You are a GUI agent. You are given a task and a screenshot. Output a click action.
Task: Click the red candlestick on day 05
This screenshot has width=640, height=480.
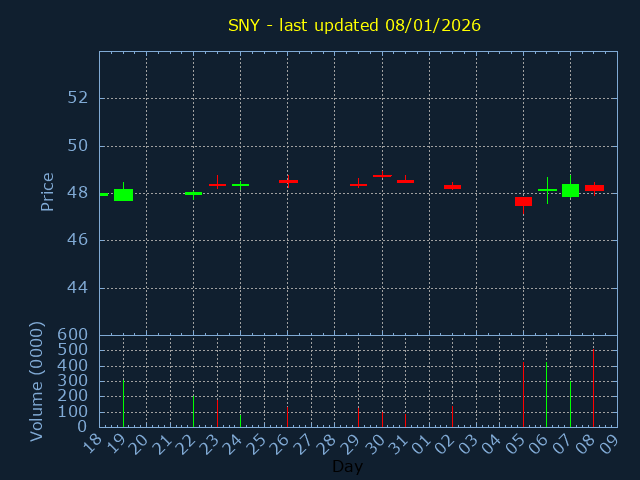523,201
